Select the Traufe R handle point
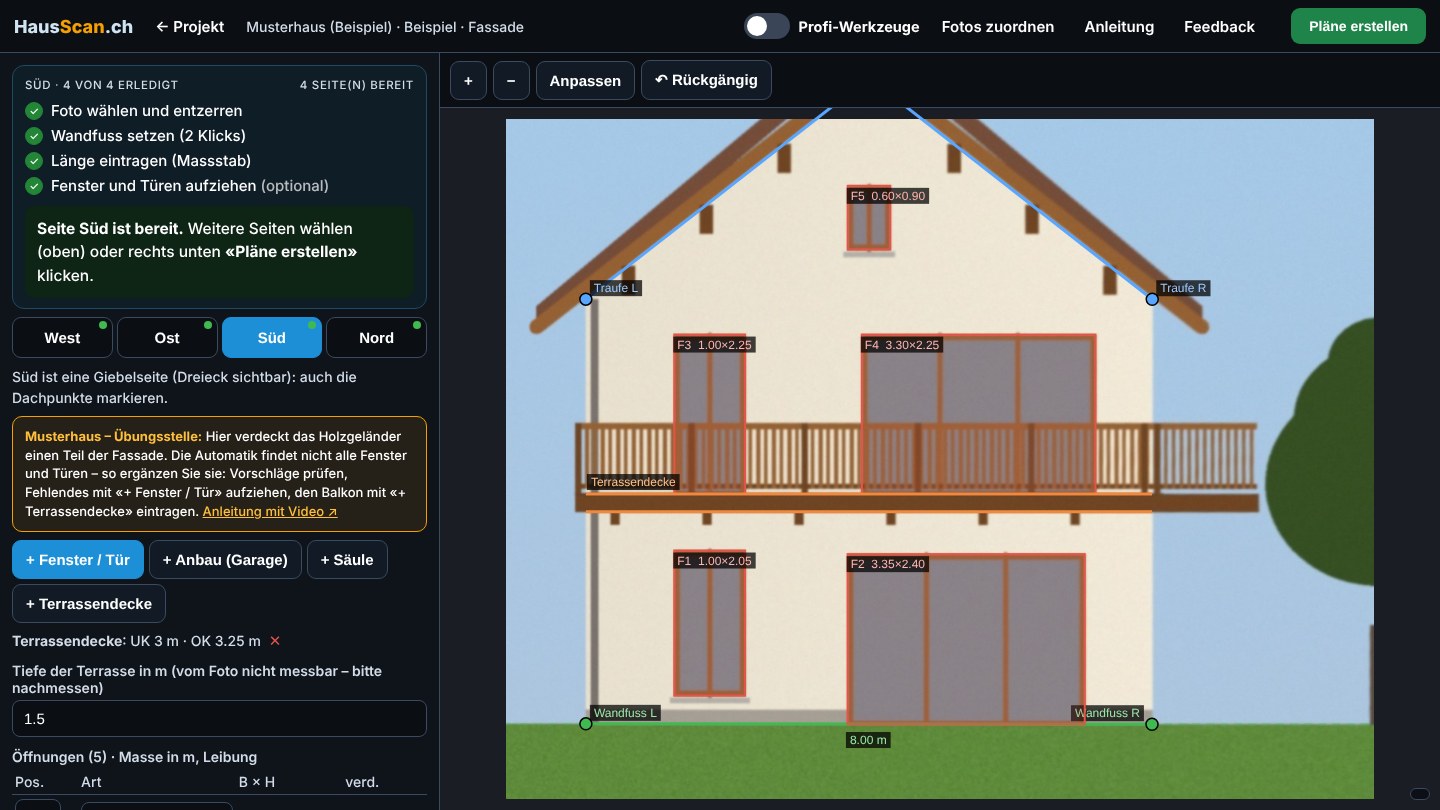The height and width of the screenshot is (810, 1440). tap(1152, 299)
